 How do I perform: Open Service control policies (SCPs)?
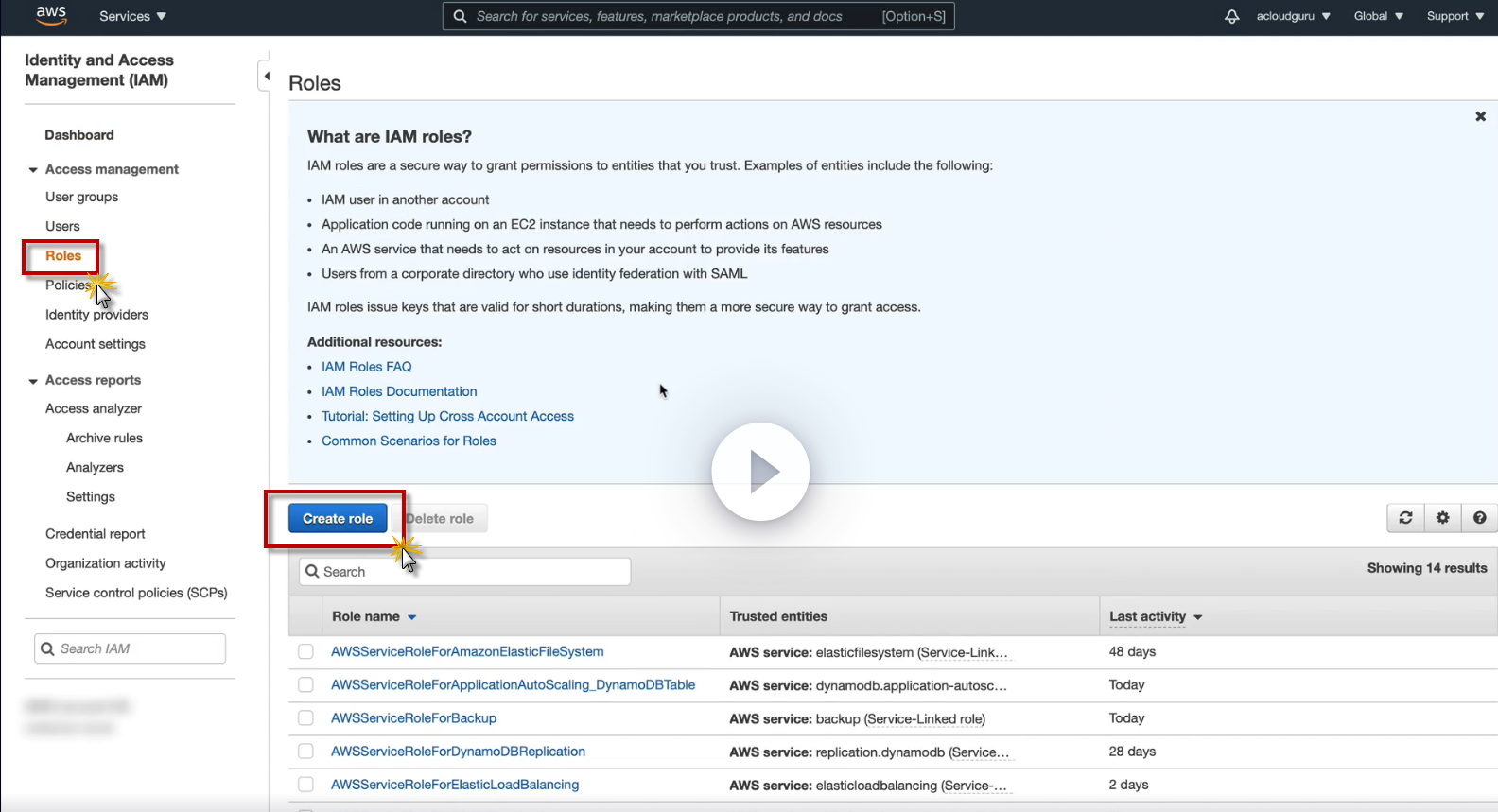pos(136,593)
